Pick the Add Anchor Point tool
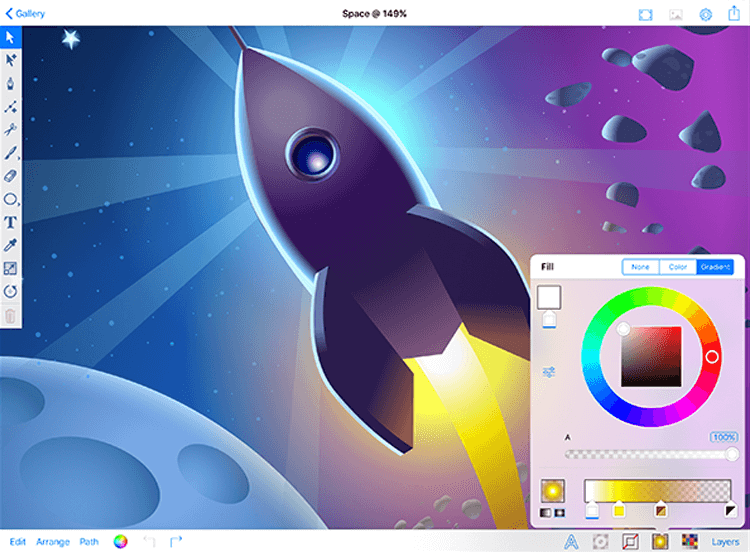 point(11,107)
